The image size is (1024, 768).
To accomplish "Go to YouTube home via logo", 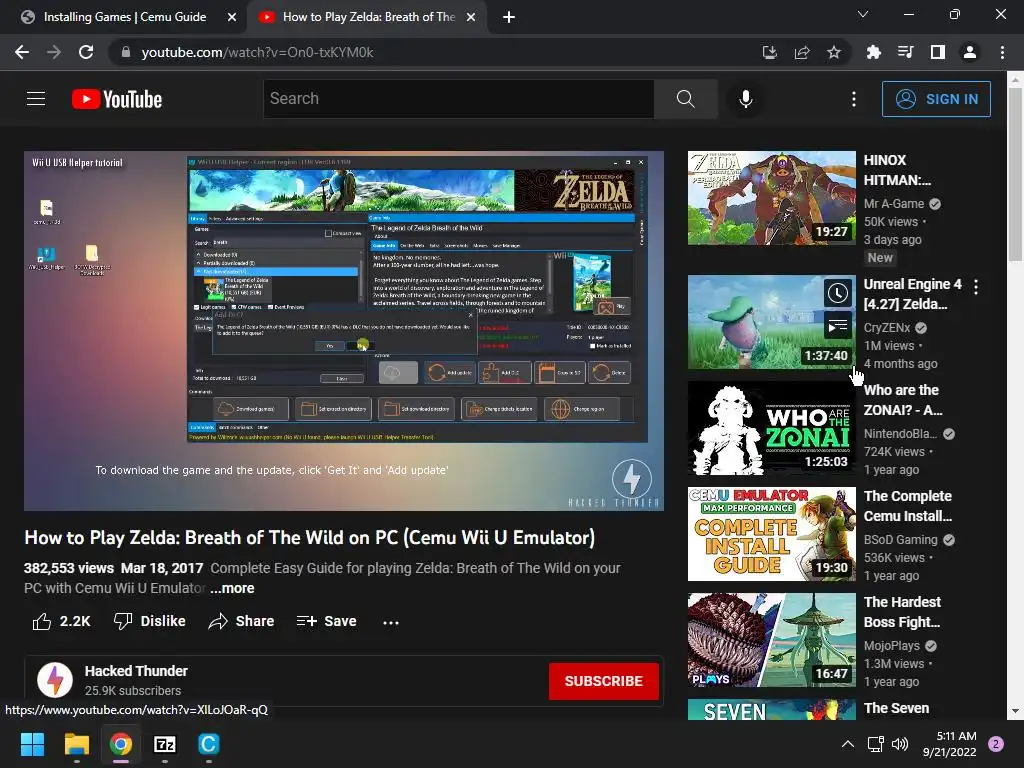I will 117,99.
